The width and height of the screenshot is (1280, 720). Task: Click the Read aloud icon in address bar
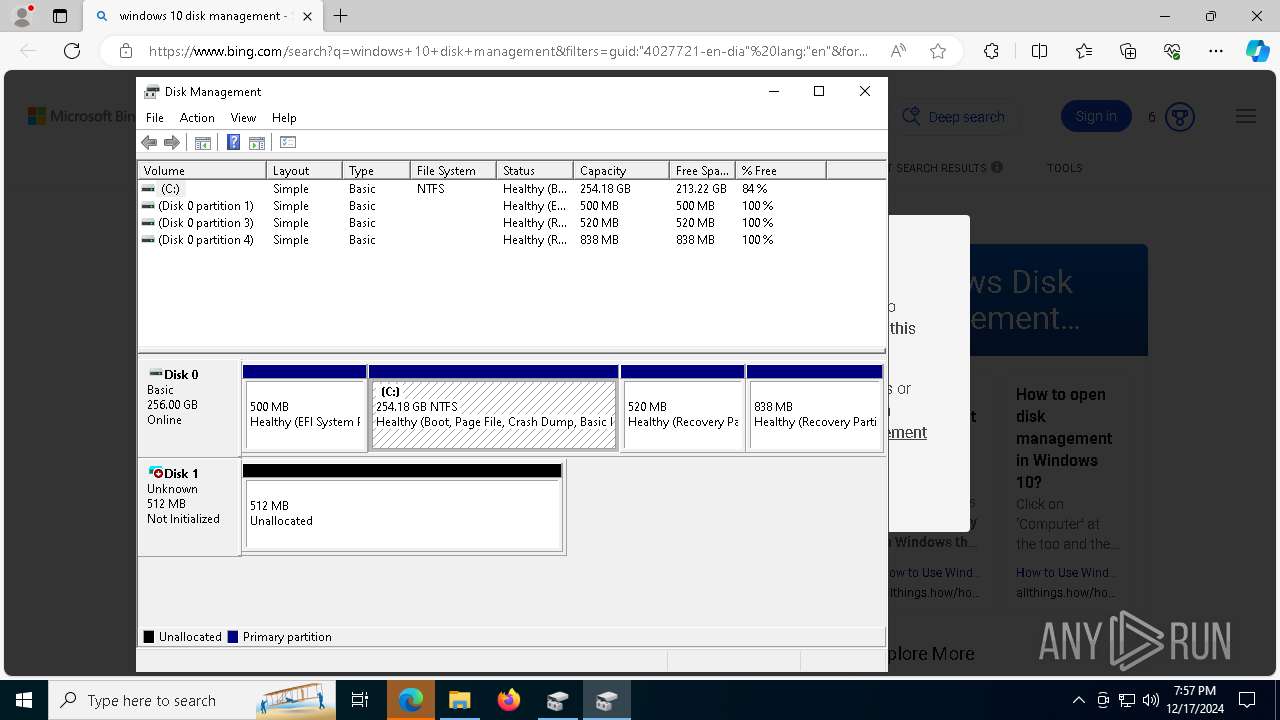pyautogui.click(x=898, y=51)
